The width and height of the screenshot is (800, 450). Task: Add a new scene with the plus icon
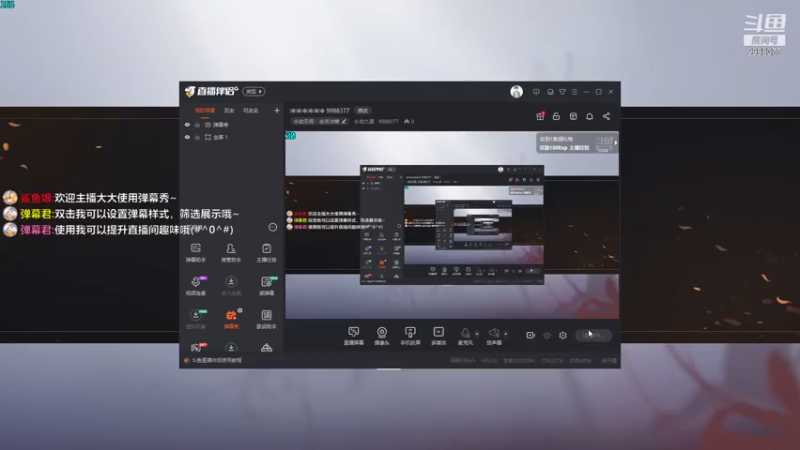click(277, 110)
